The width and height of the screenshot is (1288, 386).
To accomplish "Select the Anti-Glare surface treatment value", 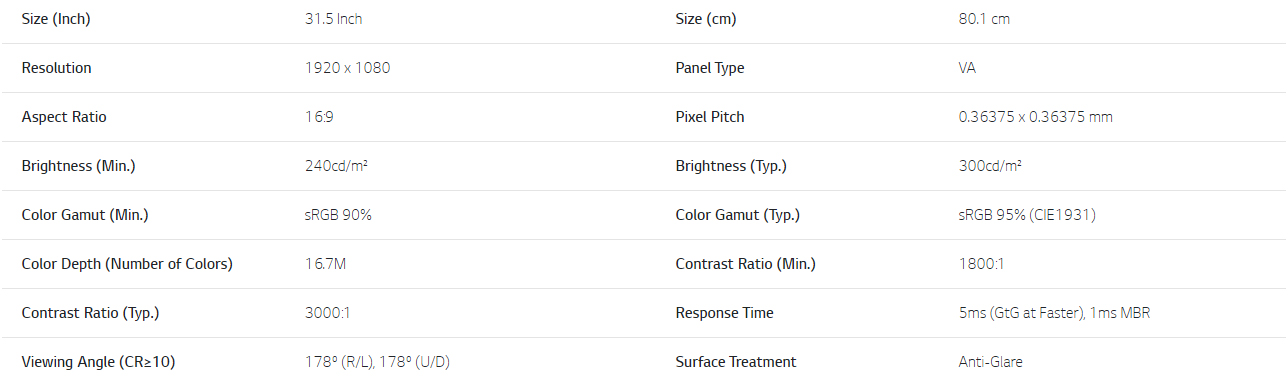I will pos(990,362).
